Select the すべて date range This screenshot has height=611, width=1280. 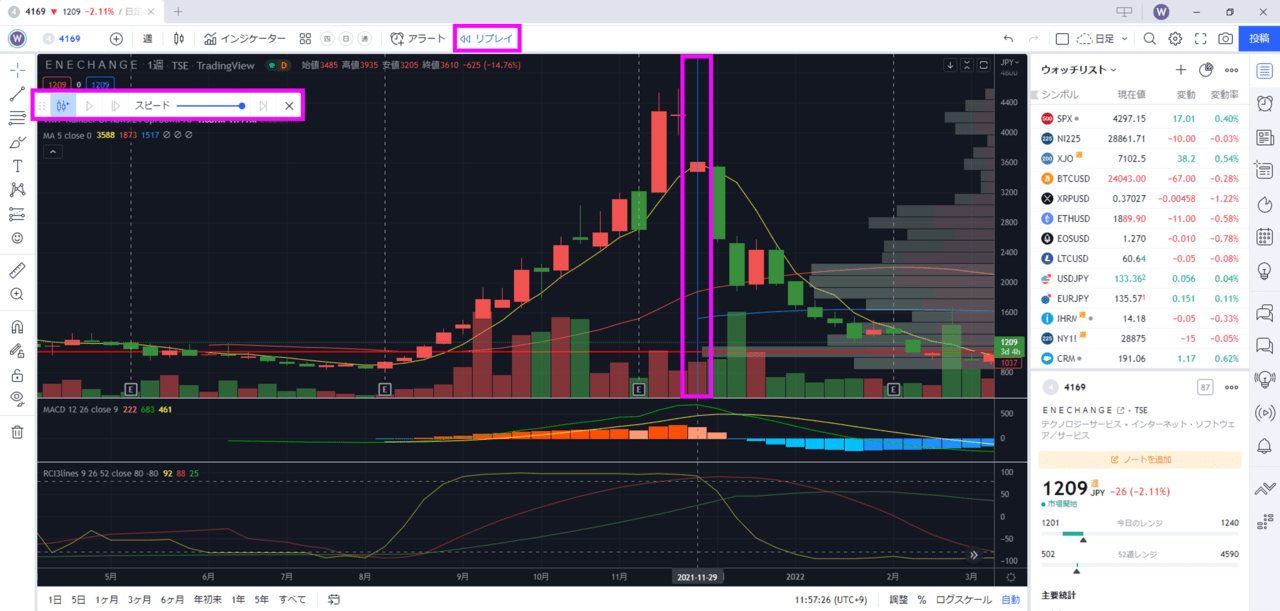pos(293,600)
